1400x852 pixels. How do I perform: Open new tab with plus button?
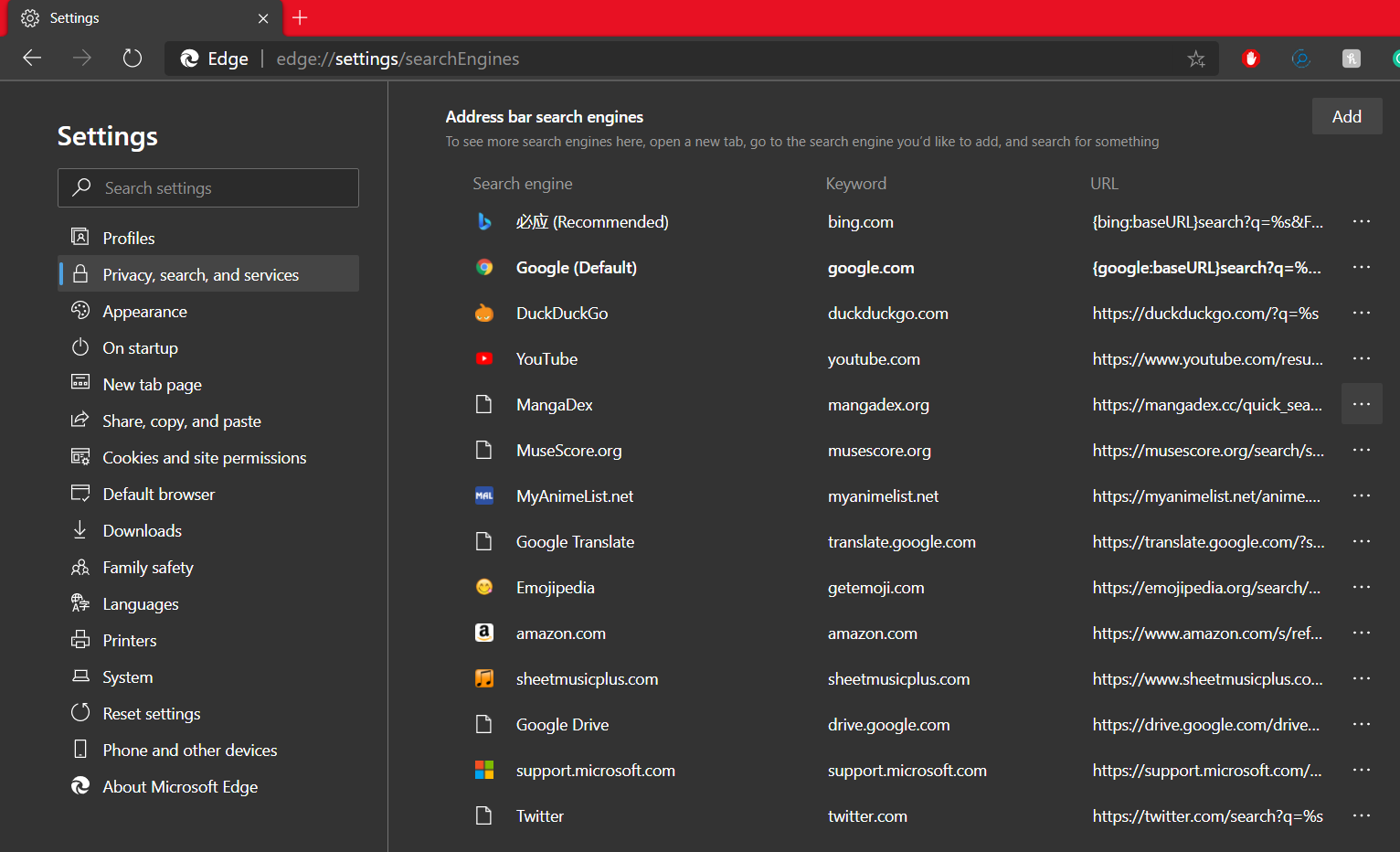point(300,17)
